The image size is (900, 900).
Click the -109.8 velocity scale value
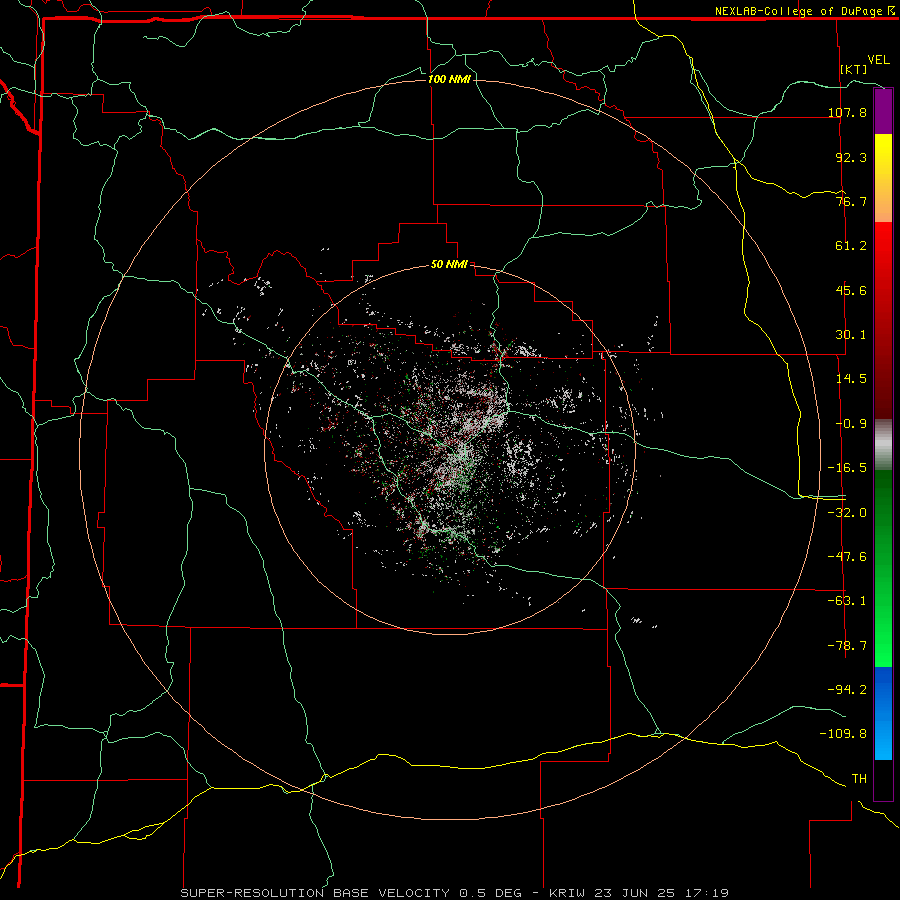tap(843, 734)
